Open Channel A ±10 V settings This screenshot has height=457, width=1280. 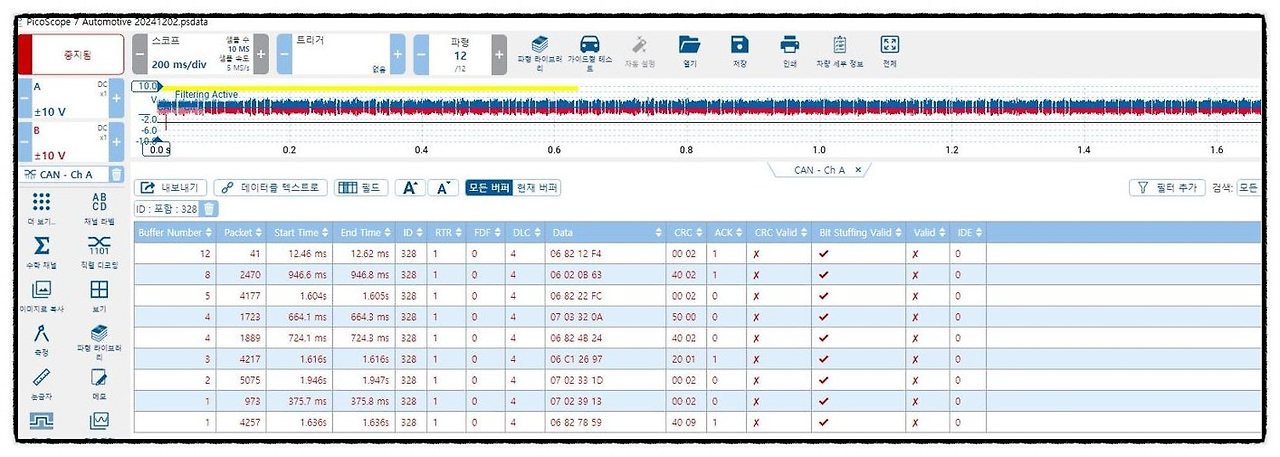click(70, 99)
